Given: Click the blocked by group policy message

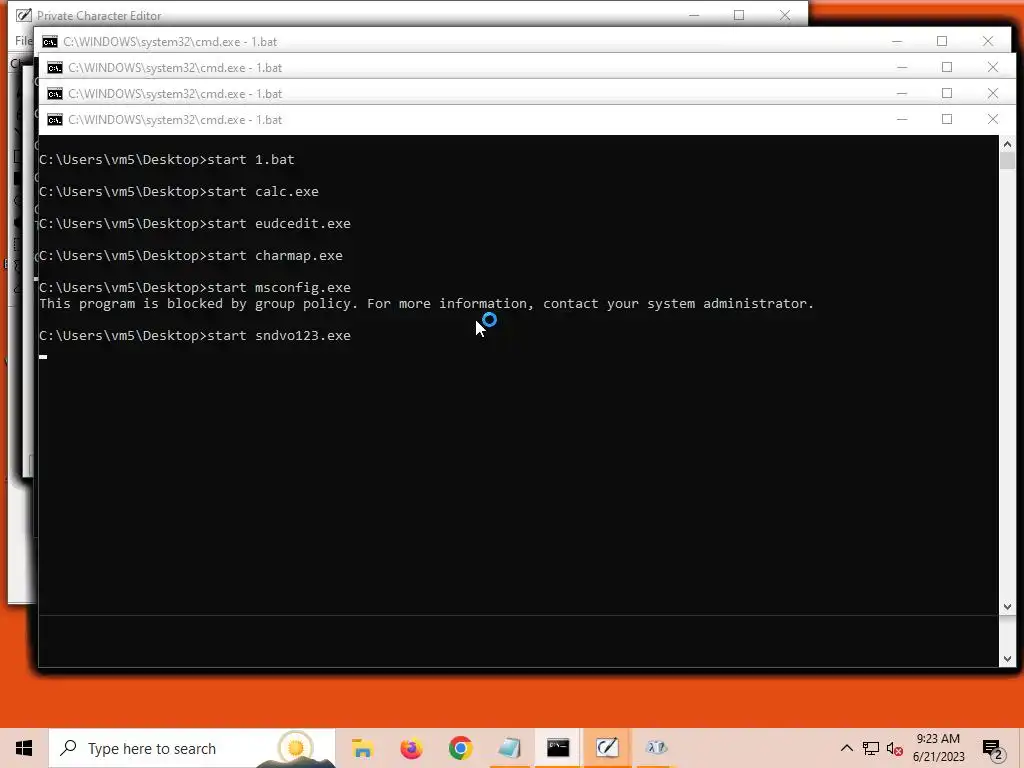Looking at the screenshot, I should (426, 304).
